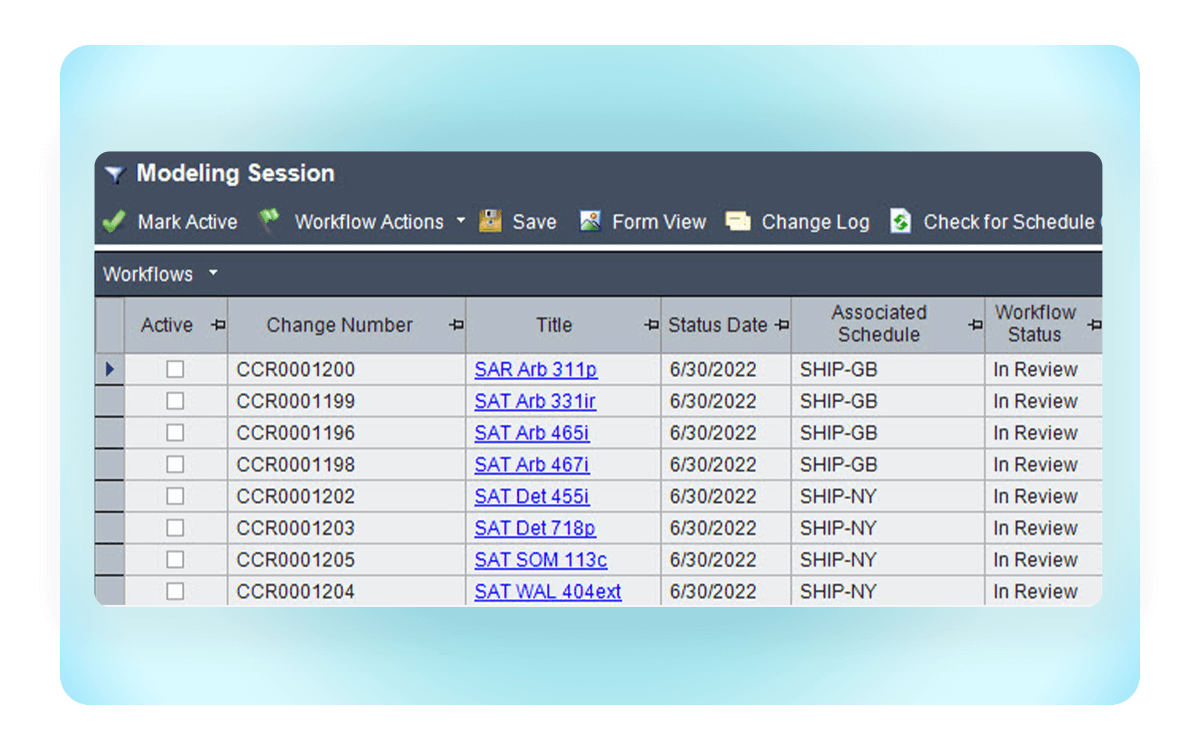Open the SAR Arb 311p link

(x=535, y=369)
